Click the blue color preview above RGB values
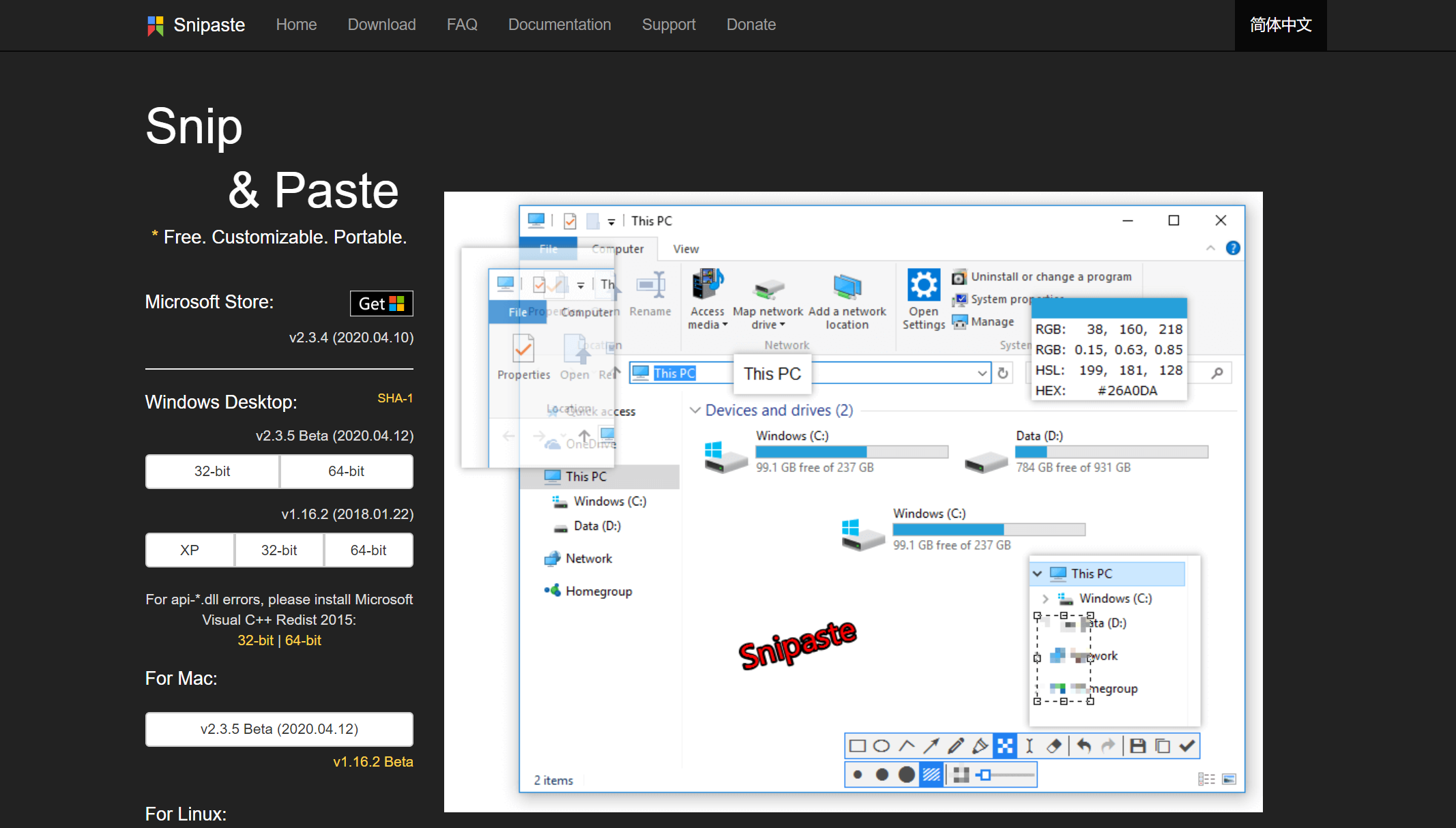 point(1109,308)
